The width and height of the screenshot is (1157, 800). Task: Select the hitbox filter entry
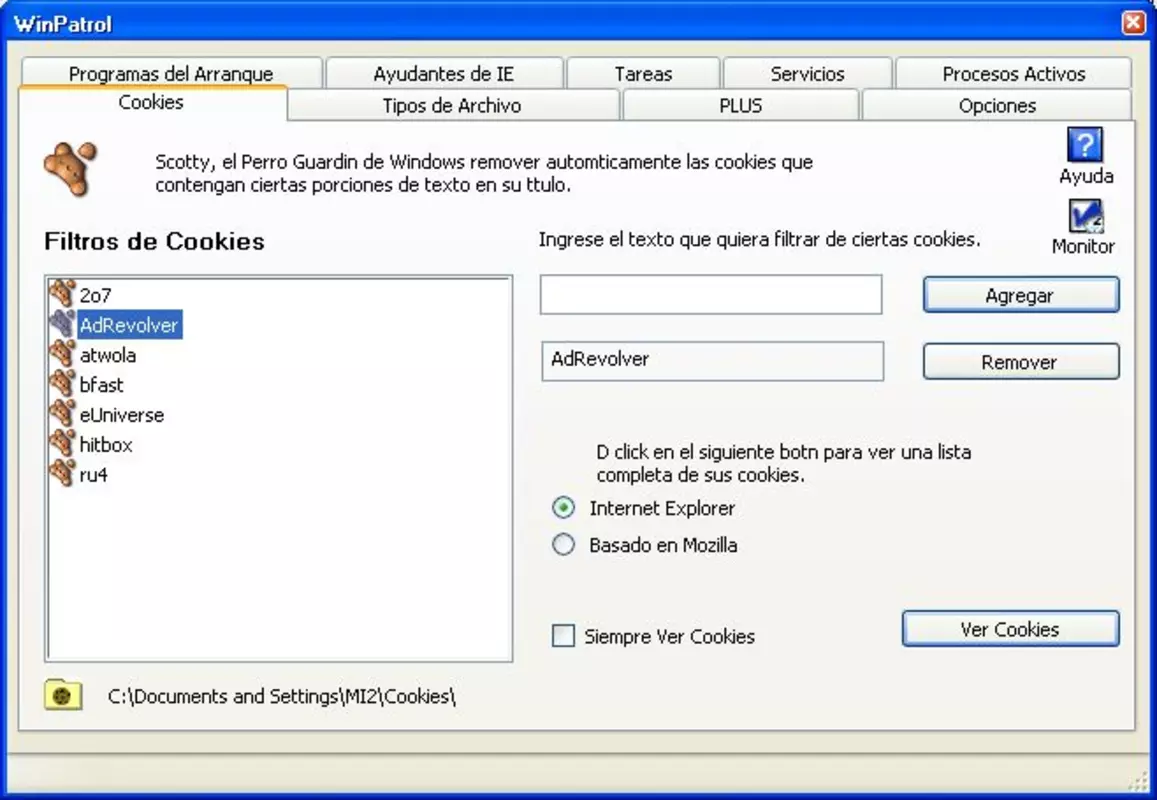[x=106, y=444]
